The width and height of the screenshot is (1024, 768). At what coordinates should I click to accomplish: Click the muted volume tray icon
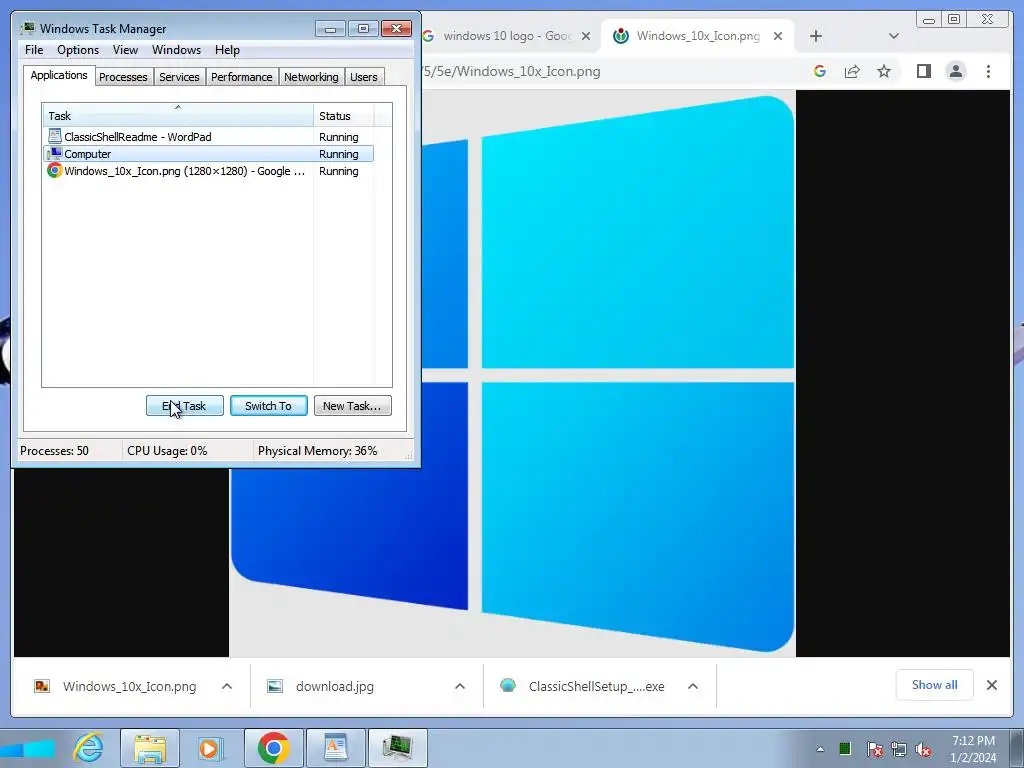tap(923, 749)
